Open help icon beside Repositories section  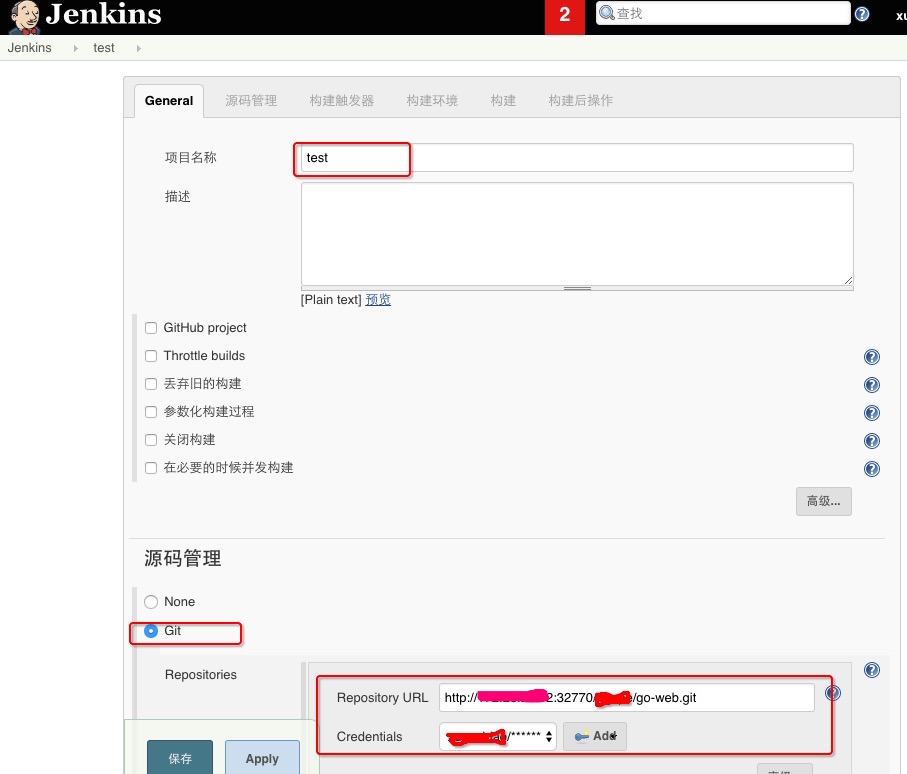[872, 670]
